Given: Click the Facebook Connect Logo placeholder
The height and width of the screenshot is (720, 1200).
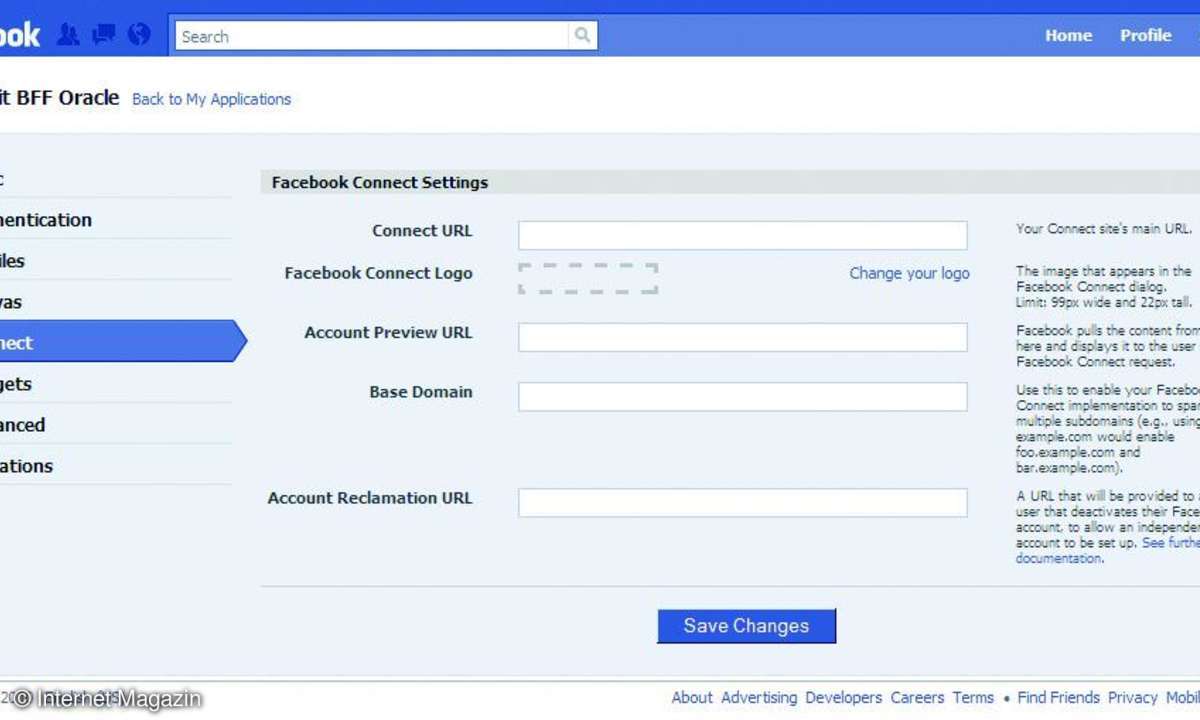Looking at the screenshot, I should pos(588,279).
